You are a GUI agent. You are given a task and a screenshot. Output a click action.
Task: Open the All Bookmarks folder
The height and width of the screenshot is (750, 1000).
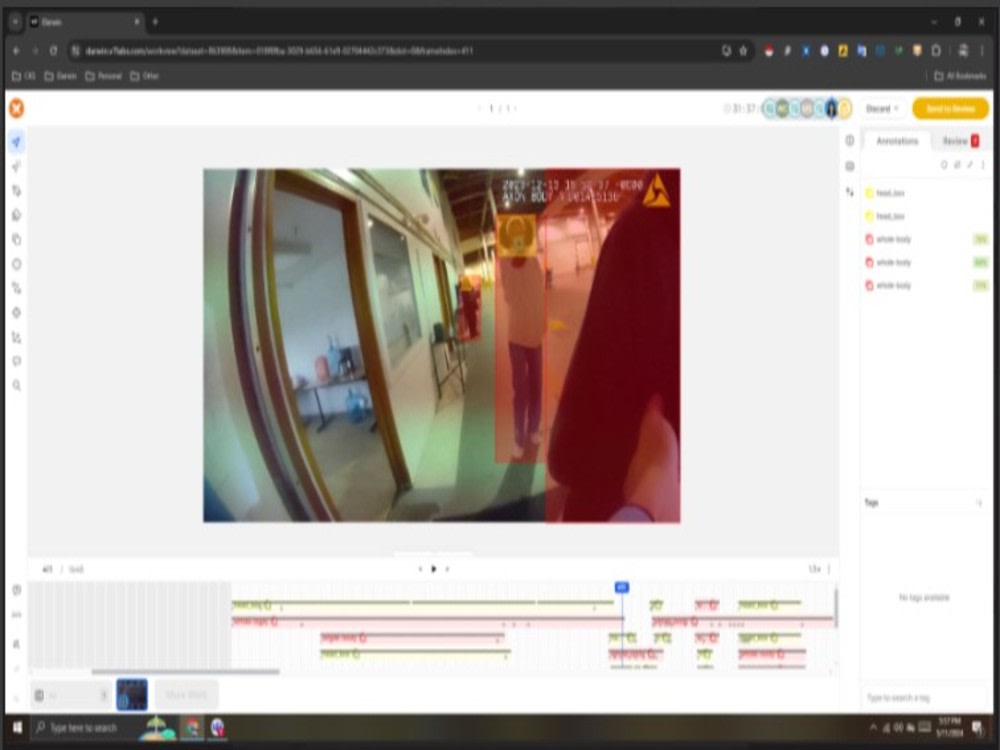960,76
